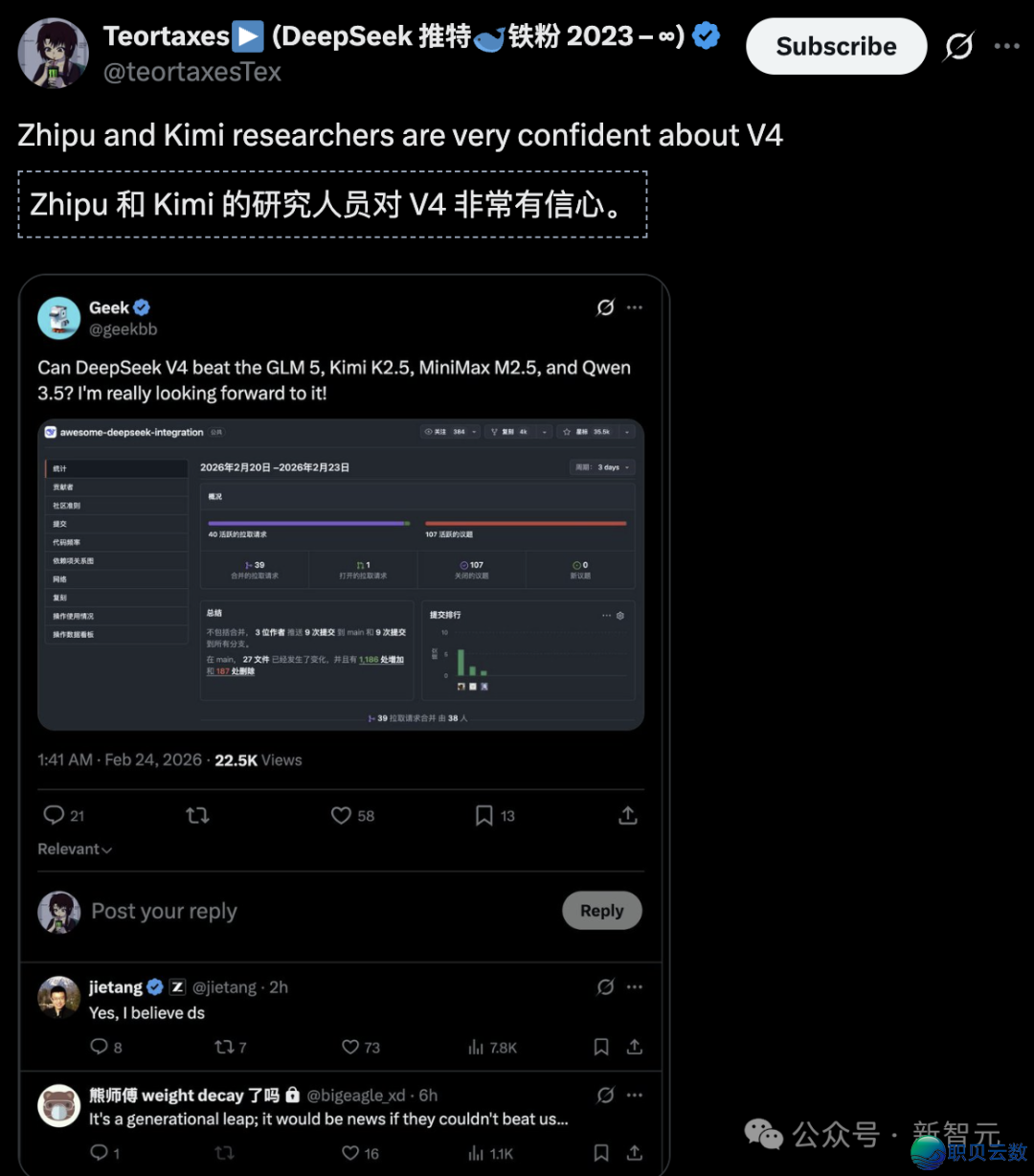Image resolution: width=1034 pixels, height=1176 pixels.
Task: Like Geek's tweet with the heart
Action: tap(341, 815)
